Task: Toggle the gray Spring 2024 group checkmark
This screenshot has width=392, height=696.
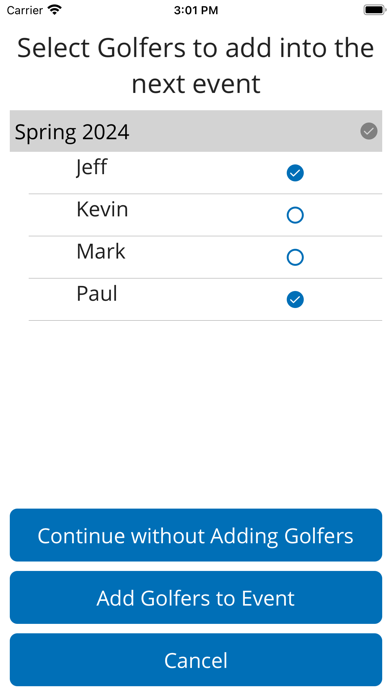Action: tap(368, 131)
